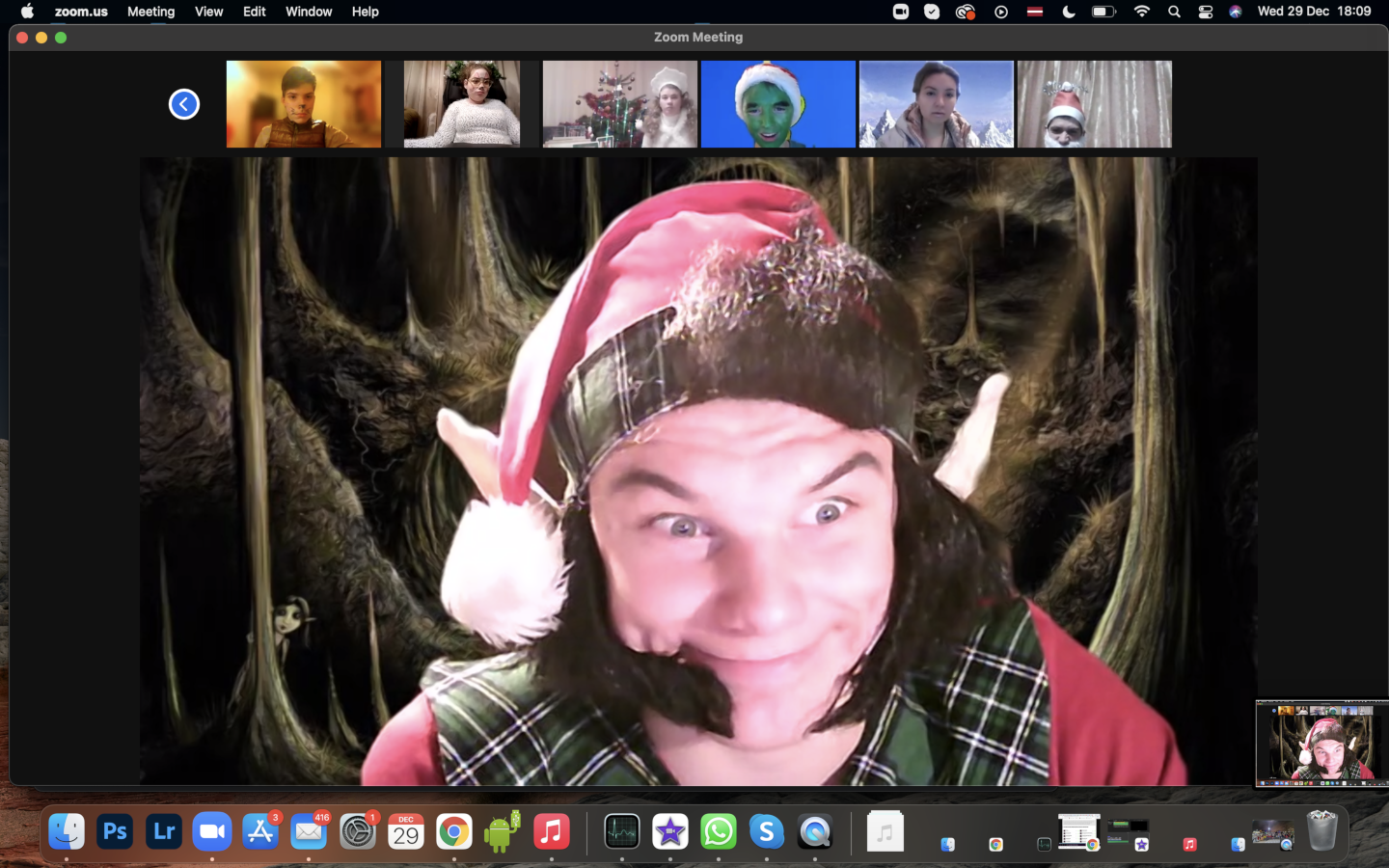Viewport: 1389px width, 868px height.
Task: Open QuickTime Player from the Dock
Action: click(x=815, y=831)
